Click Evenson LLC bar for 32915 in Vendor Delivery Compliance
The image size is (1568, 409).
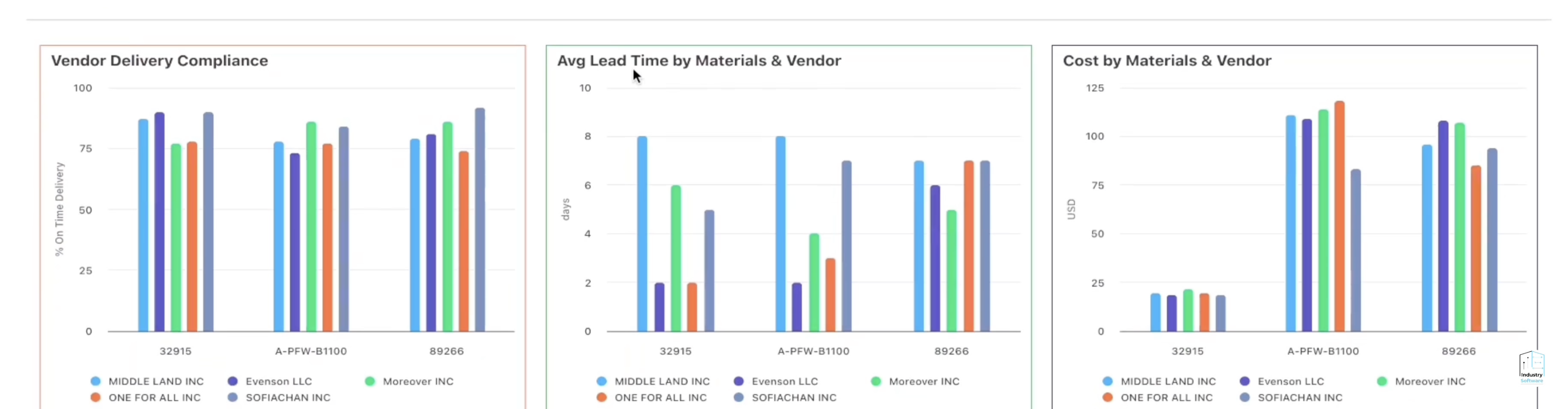pyautogui.click(x=160, y=222)
